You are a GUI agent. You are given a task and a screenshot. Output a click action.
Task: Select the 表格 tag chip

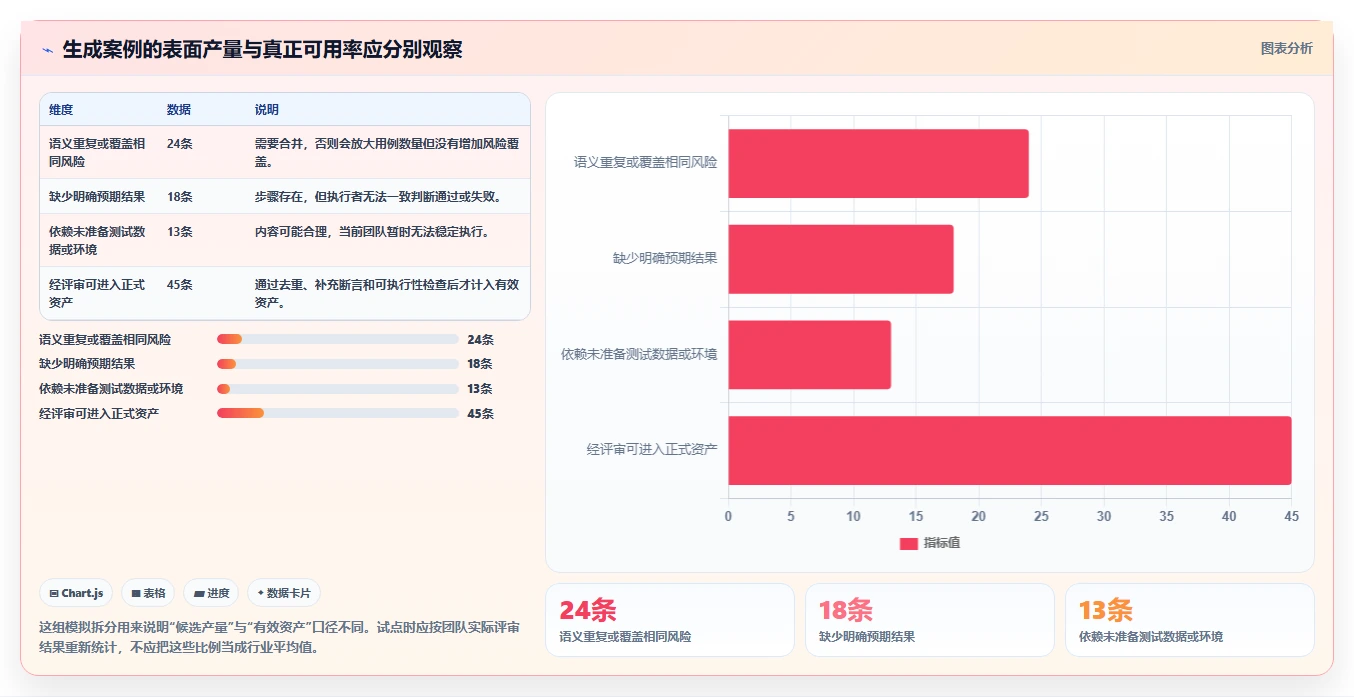pos(148,593)
